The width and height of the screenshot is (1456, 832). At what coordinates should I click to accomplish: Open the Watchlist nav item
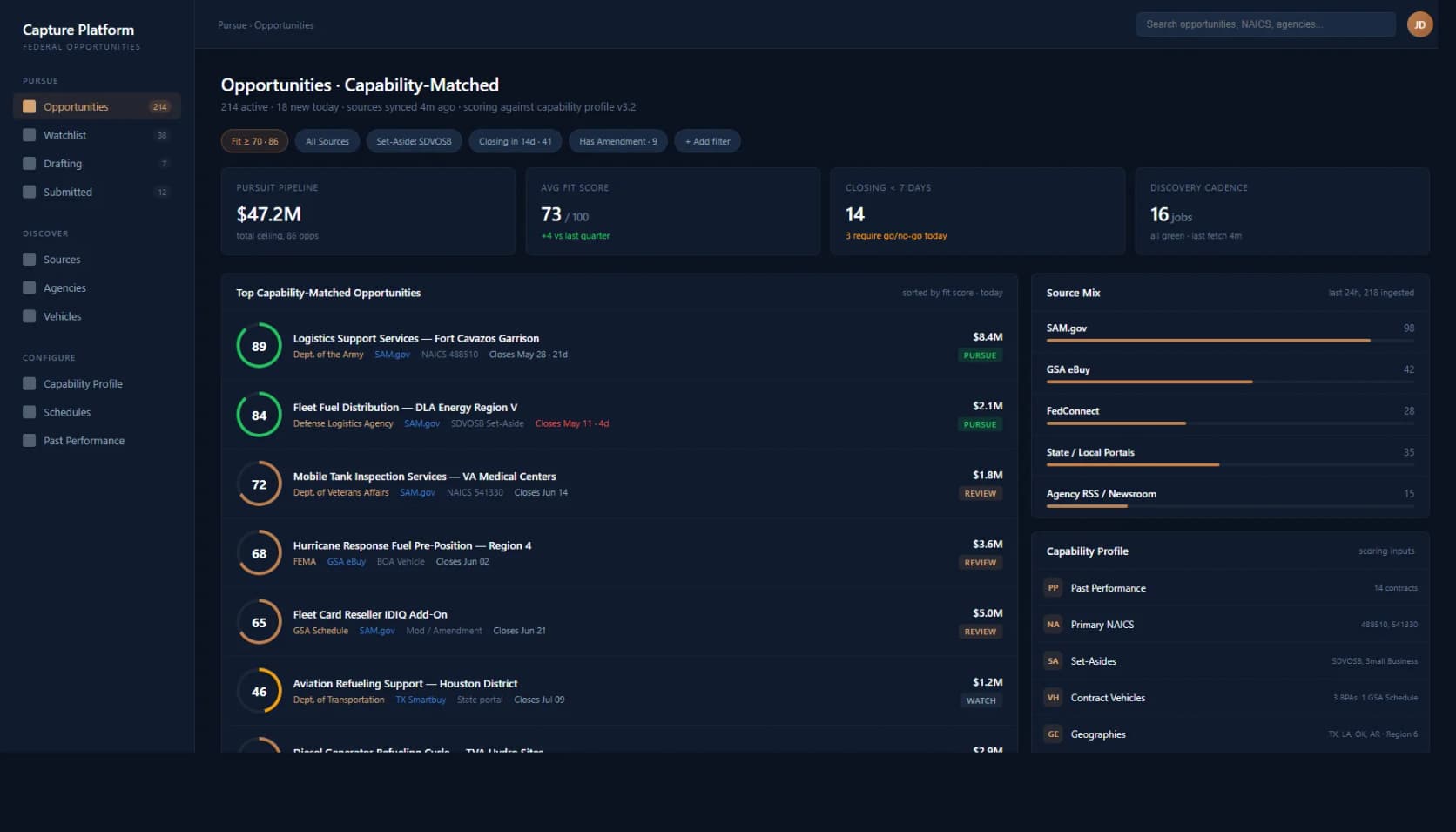click(x=97, y=135)
